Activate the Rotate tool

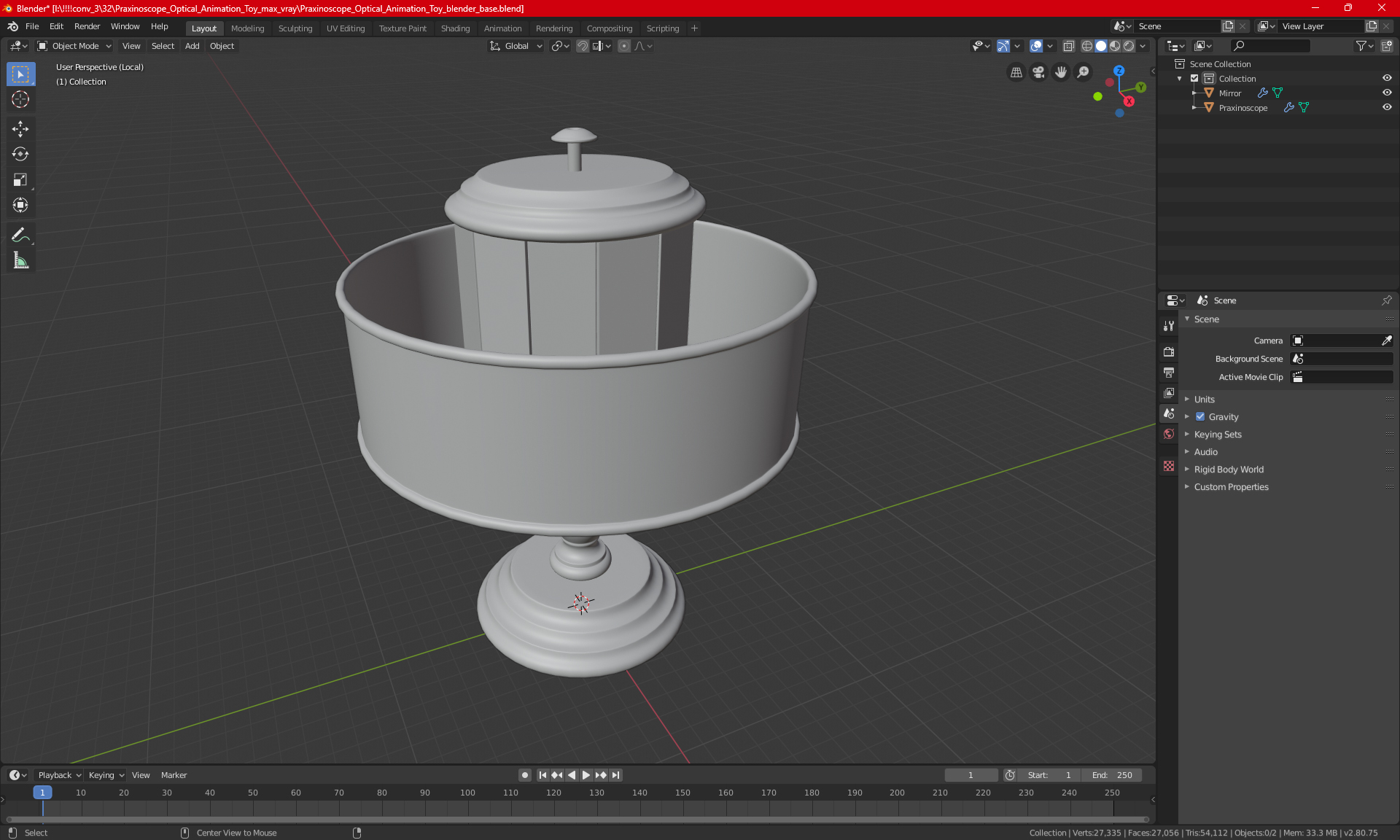(x=20, y=155)
